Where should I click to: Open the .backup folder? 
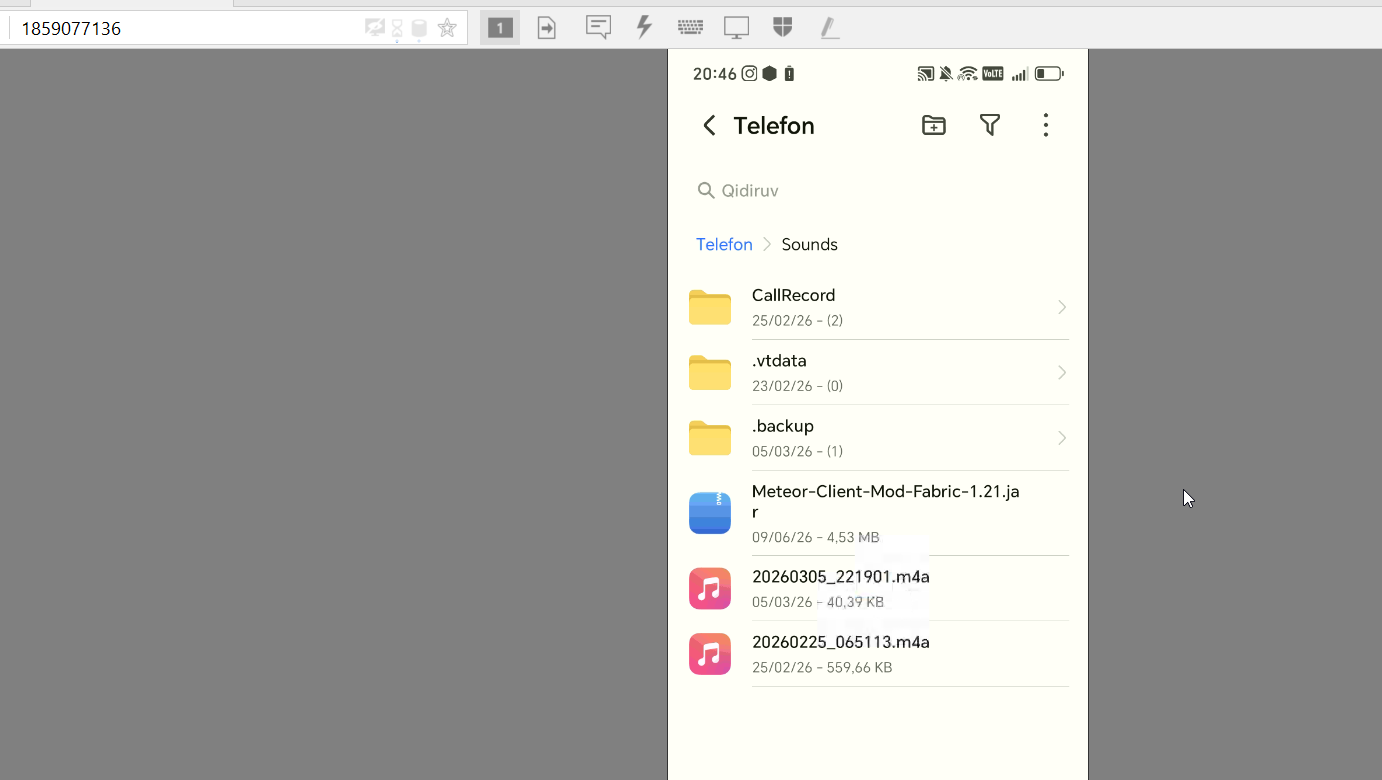[x=878, y=438]
